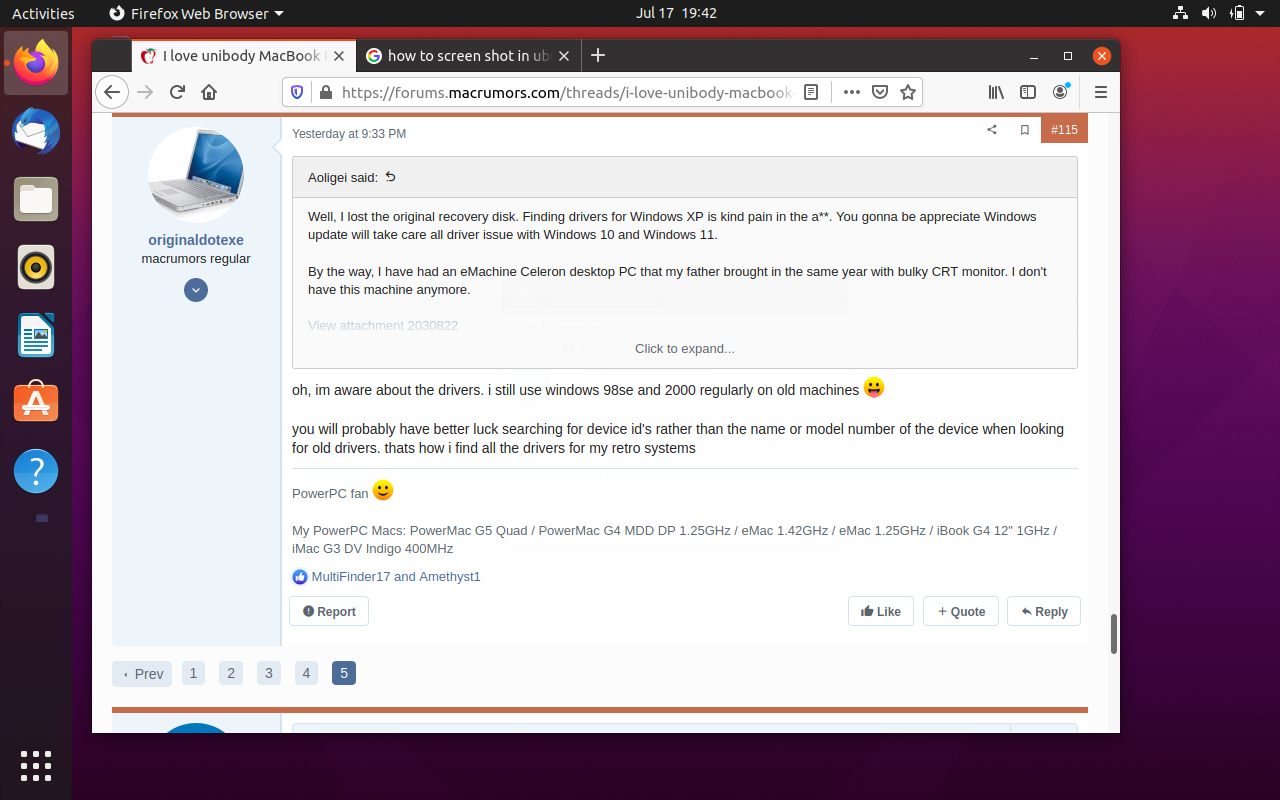This screenshot has height=800, width=1280.
Task: Go to thread page 4
Action: pyautogui.click(x=306, y=673)
